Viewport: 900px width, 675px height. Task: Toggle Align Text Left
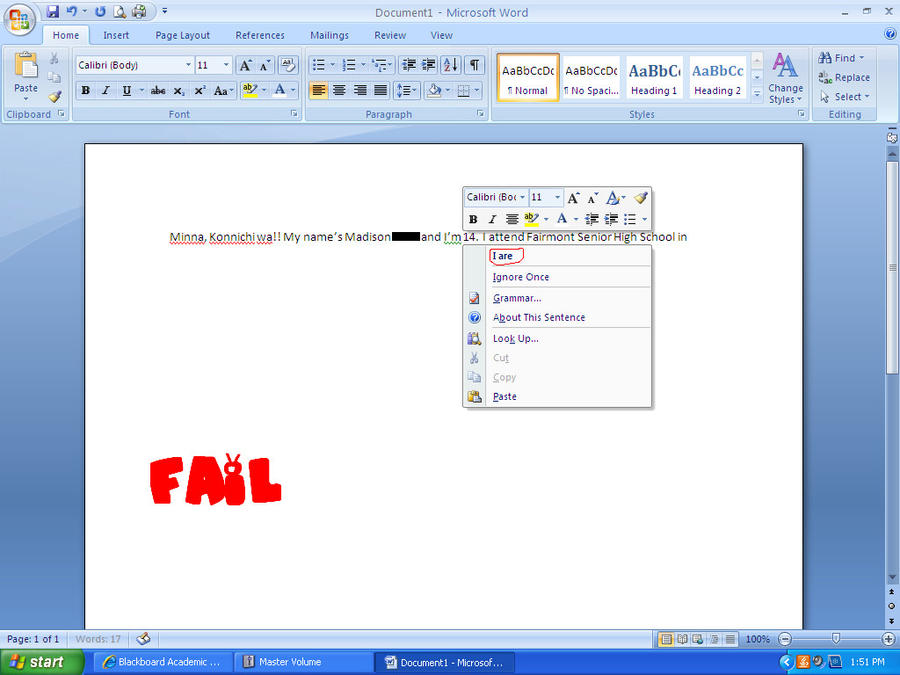[x=319, y=91]
